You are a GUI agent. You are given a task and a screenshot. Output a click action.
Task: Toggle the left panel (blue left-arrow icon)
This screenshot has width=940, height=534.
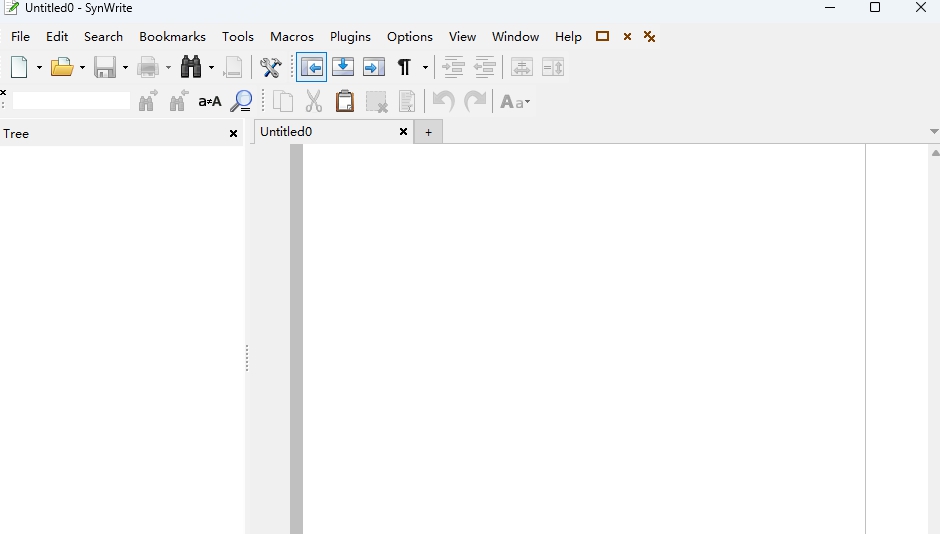pyautogui.click(x=312, y=67)
